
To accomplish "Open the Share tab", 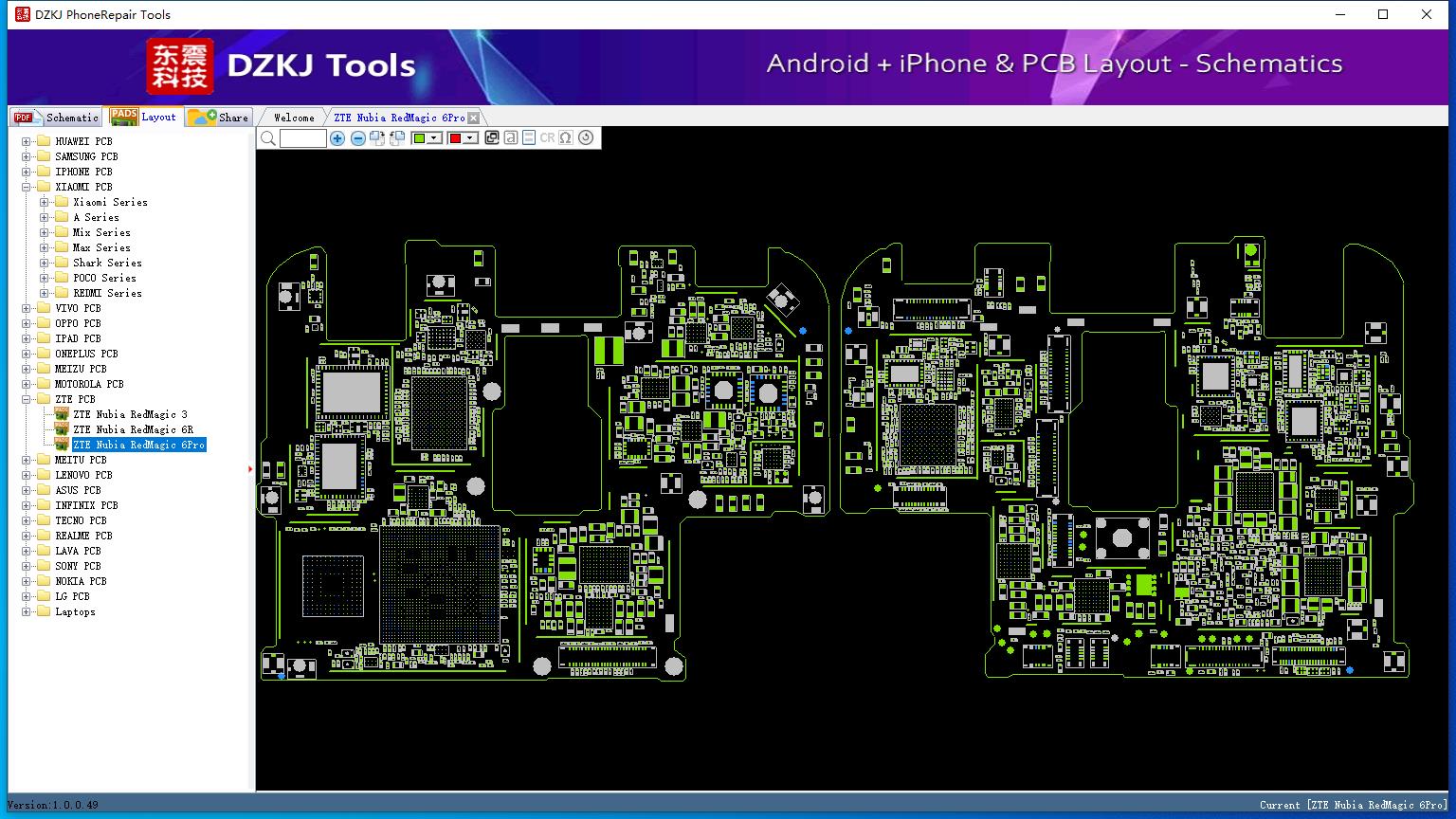I will (218, 118).
